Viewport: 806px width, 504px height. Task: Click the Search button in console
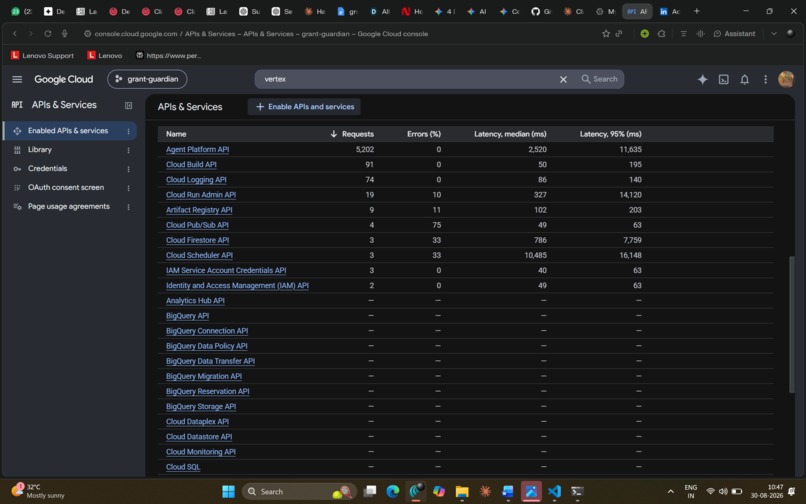599,79
